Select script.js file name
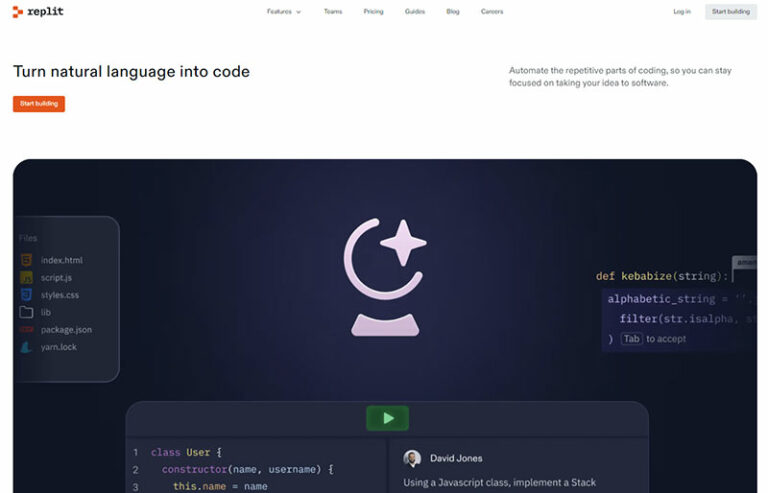Screen dimensions: 768x493 pos(56,278)
